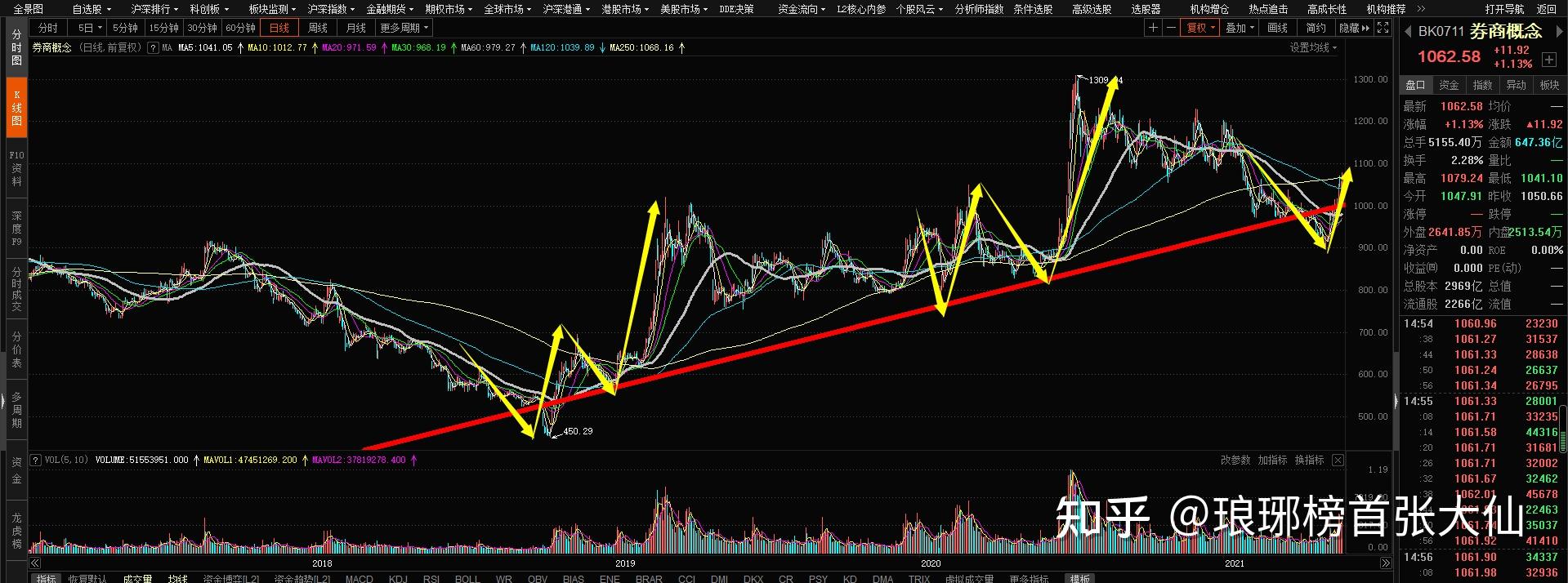Open 全景图 menu item
Screen dimensions: 1568x583
tap(29, 9)
